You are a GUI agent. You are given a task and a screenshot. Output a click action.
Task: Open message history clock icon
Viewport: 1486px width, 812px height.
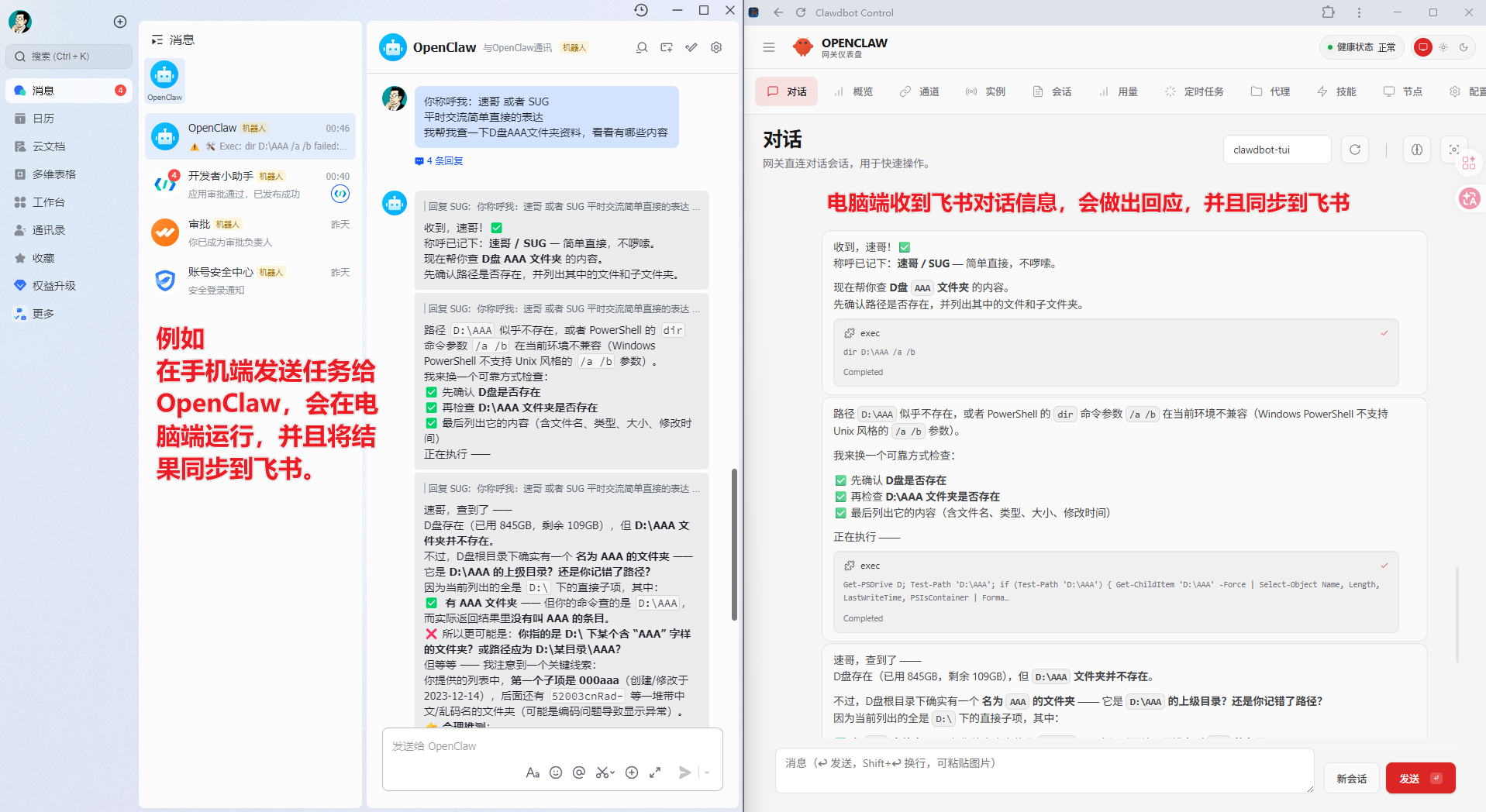pos(641,10)
